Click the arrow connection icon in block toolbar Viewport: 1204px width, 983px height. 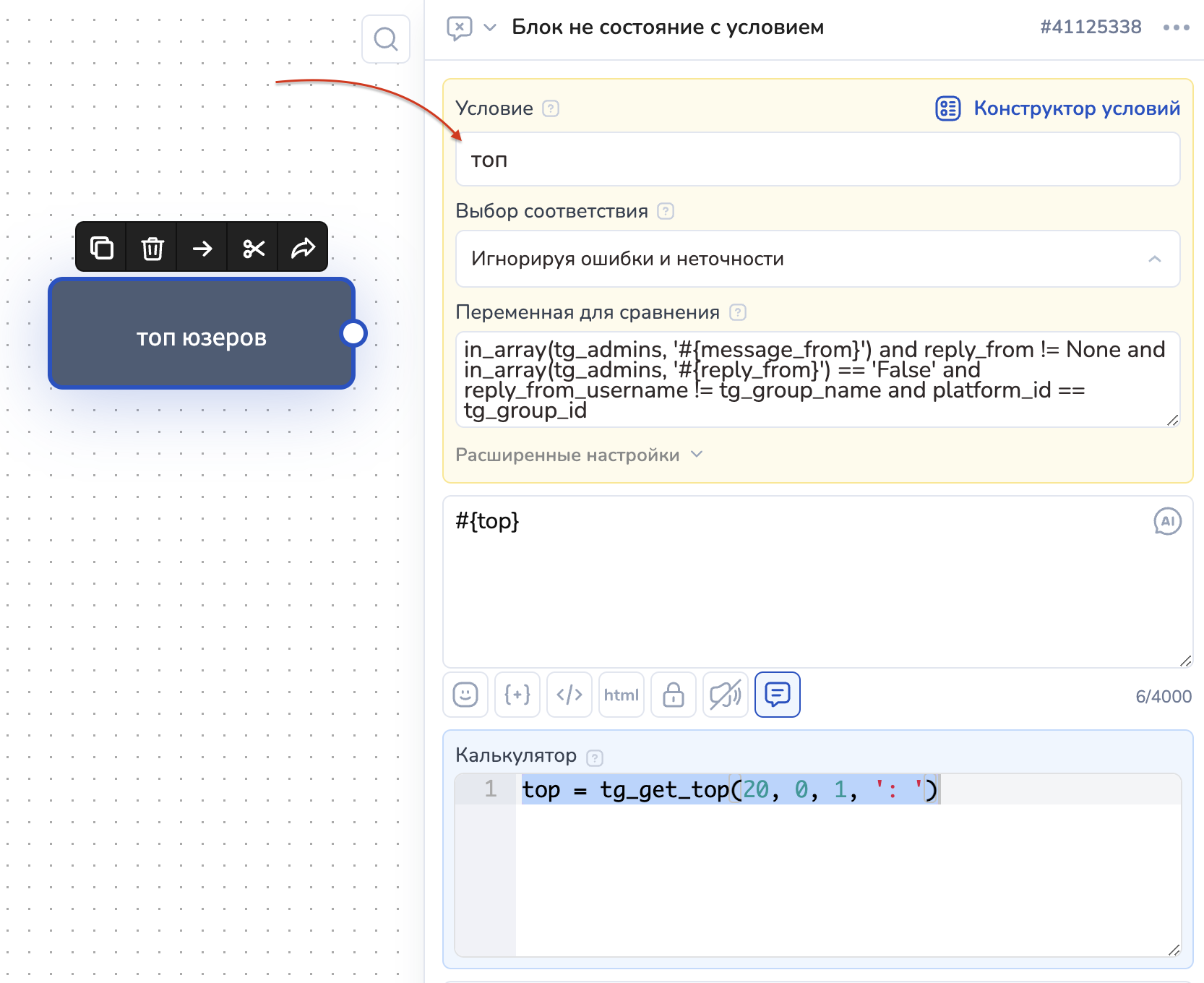click(202, 248)
